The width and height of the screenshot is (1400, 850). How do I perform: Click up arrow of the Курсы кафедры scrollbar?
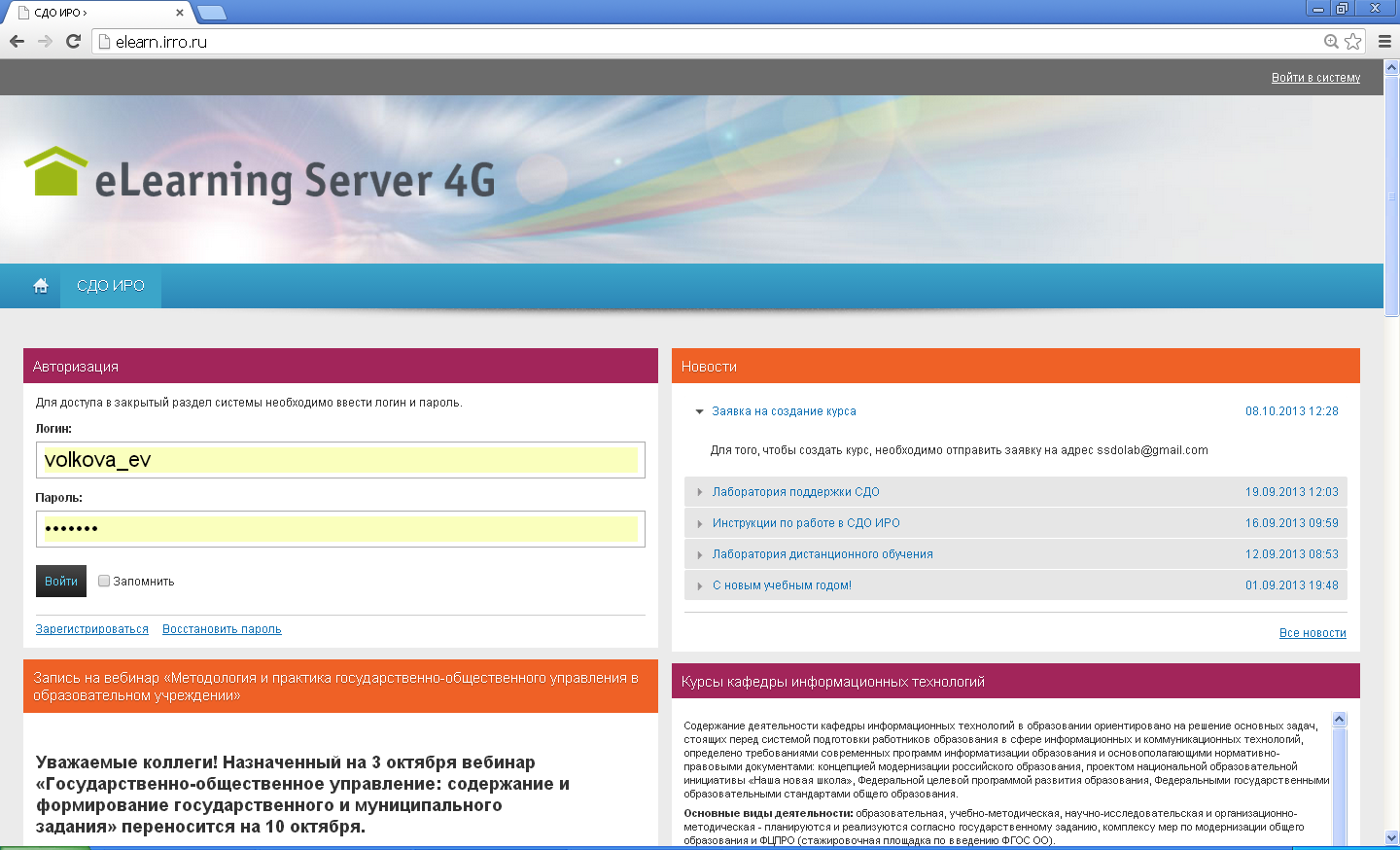pos(1339,720)
